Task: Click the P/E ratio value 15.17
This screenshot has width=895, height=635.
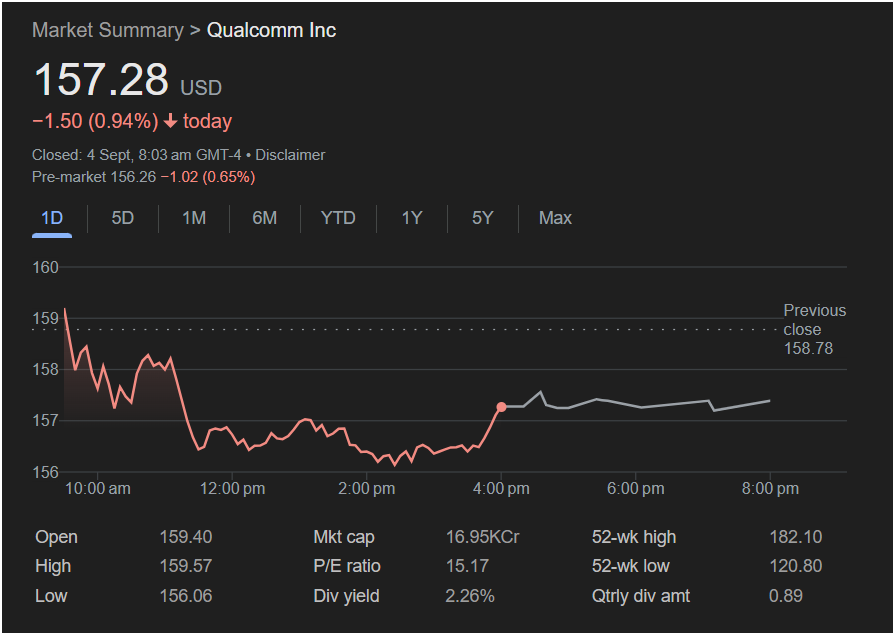Action: pos(467,566)
